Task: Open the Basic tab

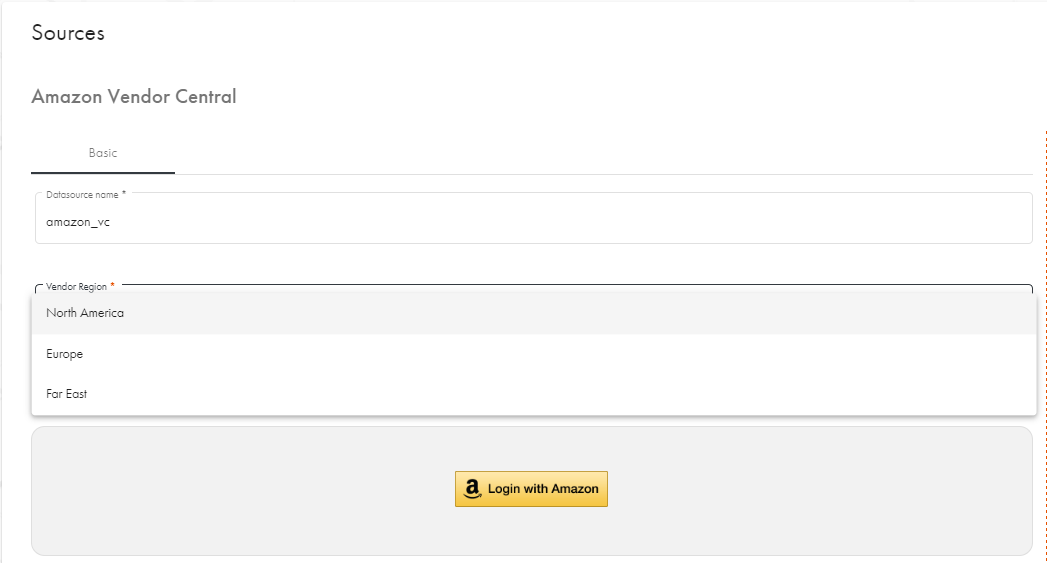Action: coord(103,153)
